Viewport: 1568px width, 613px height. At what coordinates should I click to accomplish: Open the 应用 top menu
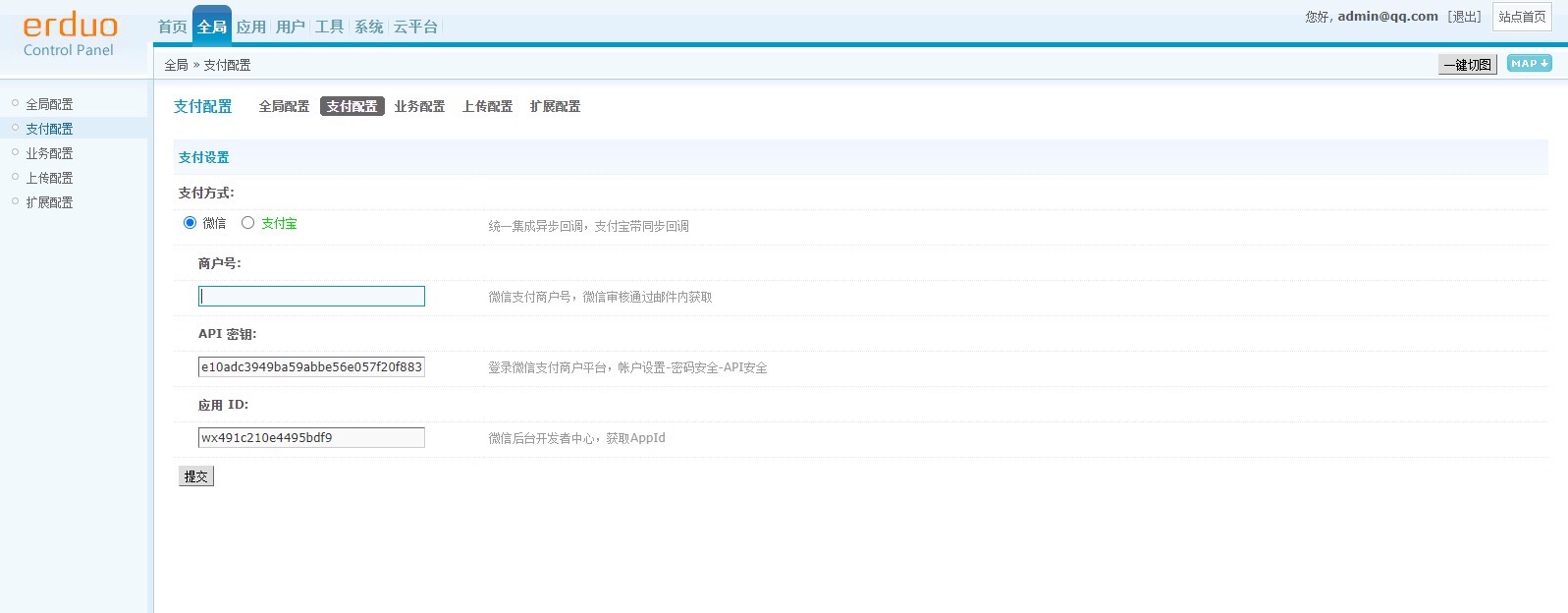click(251, 27)
